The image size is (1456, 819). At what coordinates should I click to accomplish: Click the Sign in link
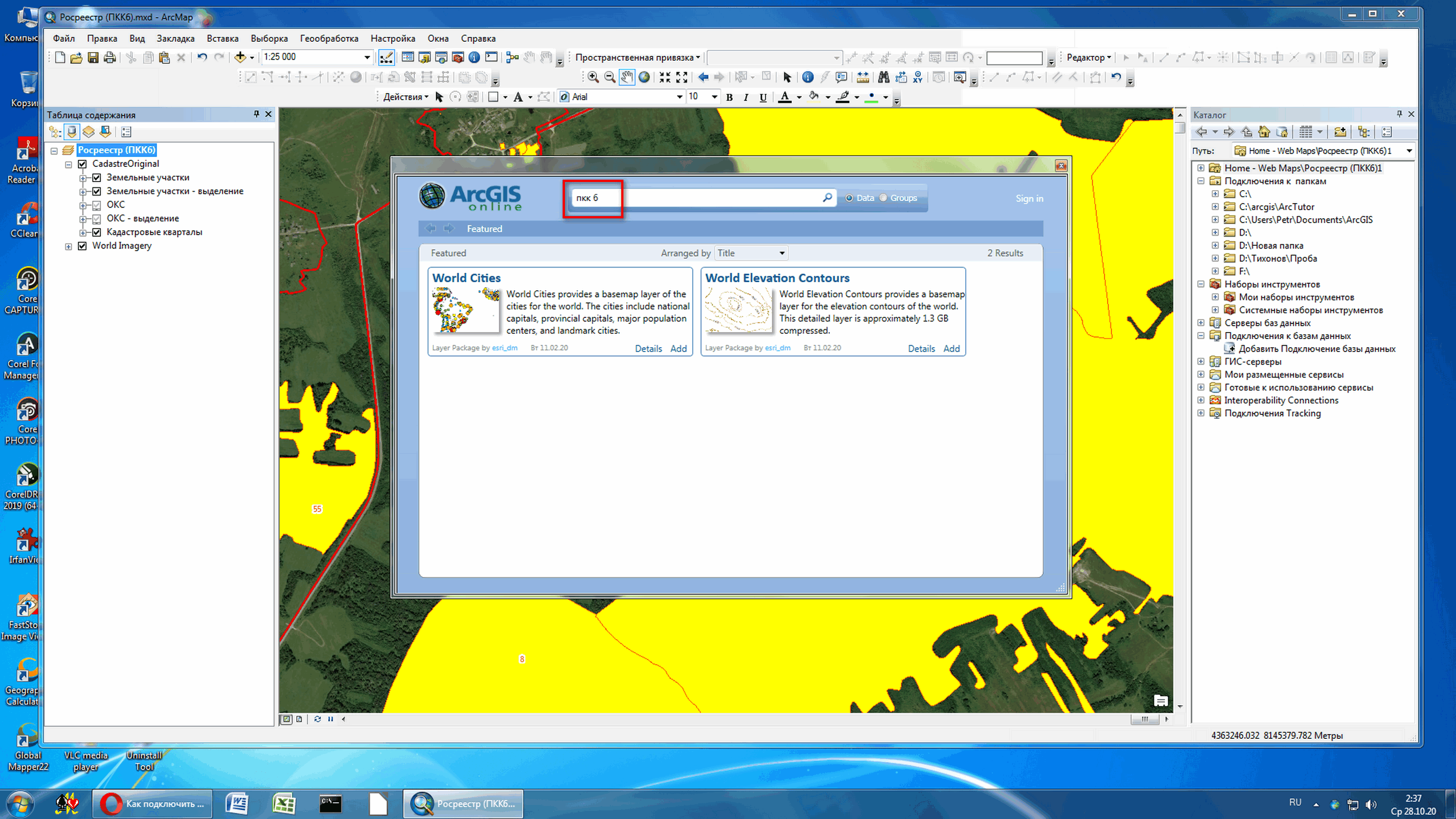pyautogui.click(x=1029, y=198)
